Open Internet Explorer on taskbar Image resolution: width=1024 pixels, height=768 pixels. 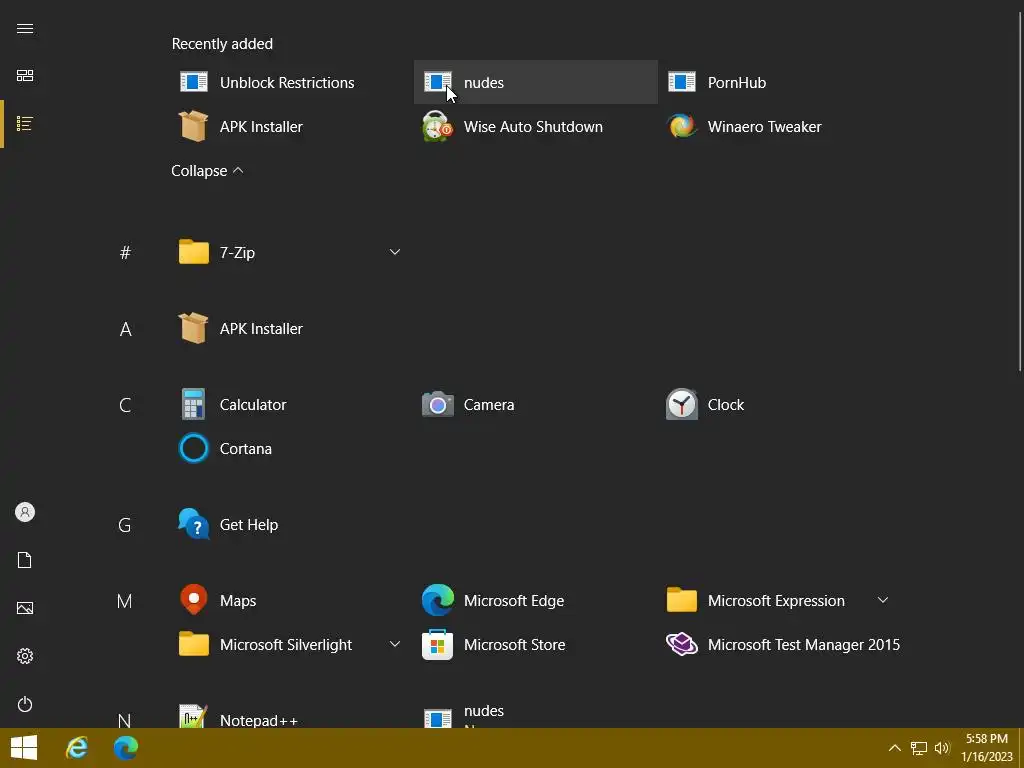(77, 748)
